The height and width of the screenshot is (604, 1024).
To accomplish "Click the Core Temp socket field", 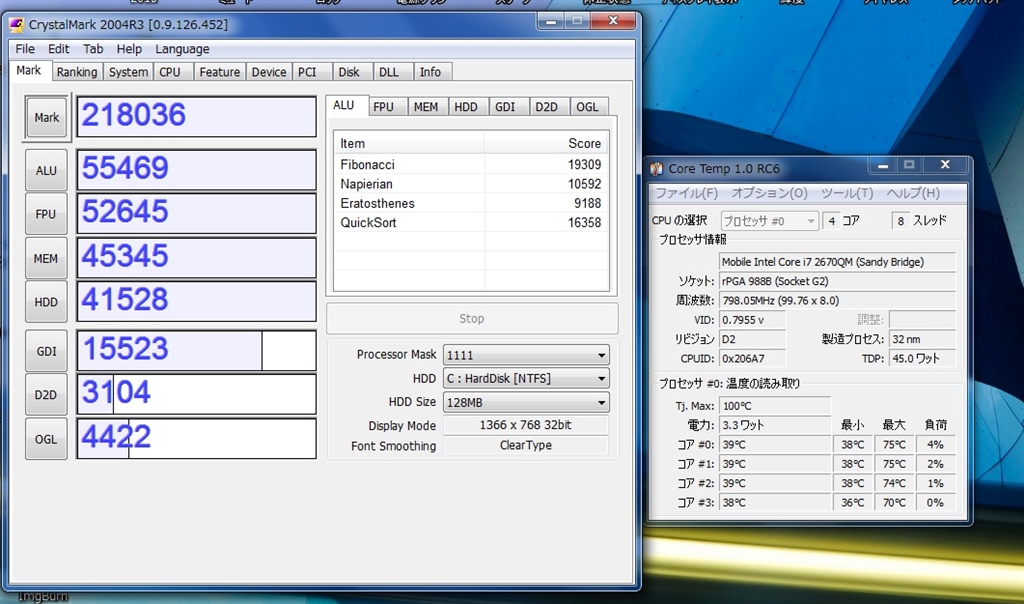I will (837, 281).
